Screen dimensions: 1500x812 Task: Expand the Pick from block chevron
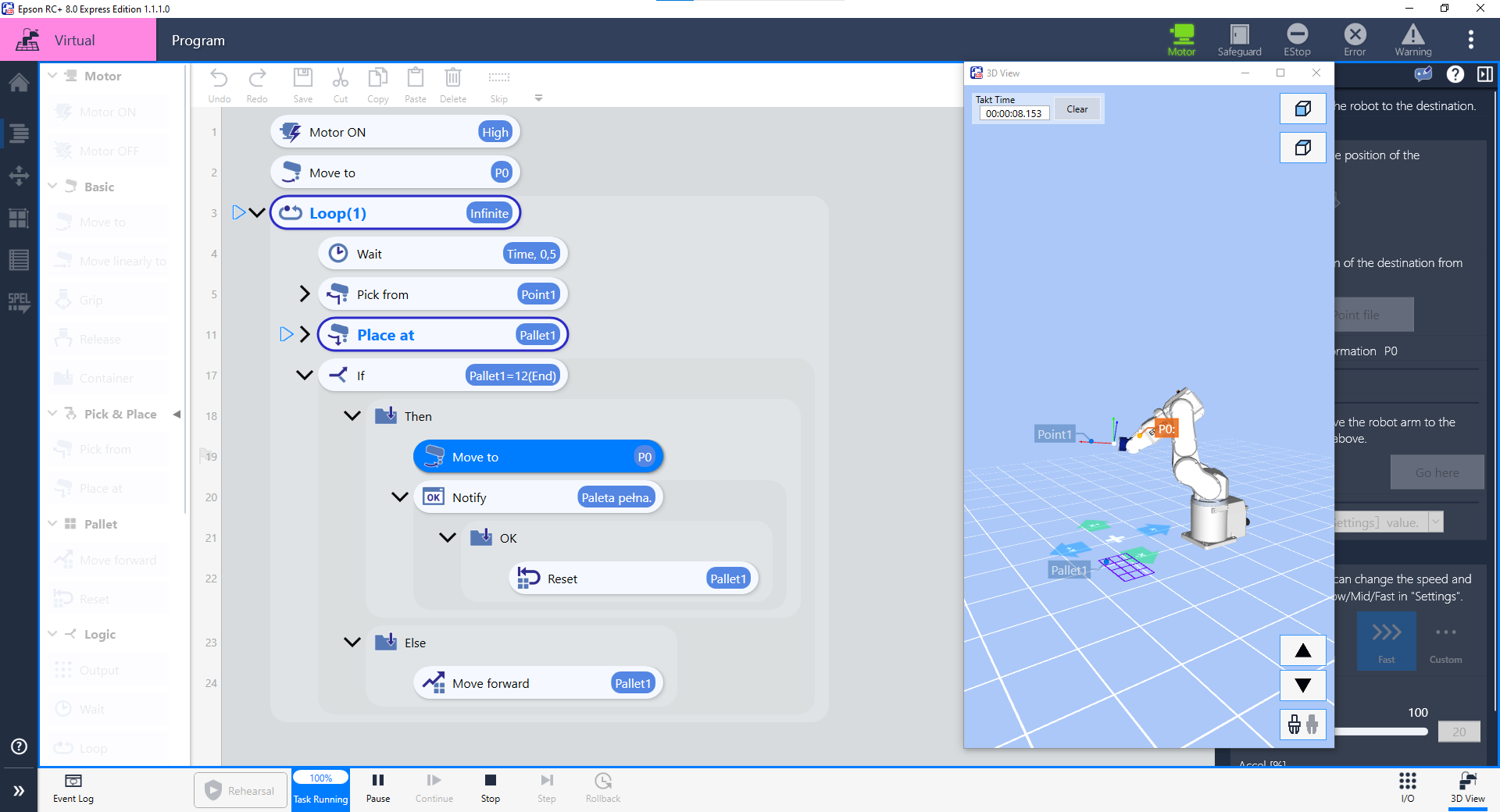click(x=305, y=294)
